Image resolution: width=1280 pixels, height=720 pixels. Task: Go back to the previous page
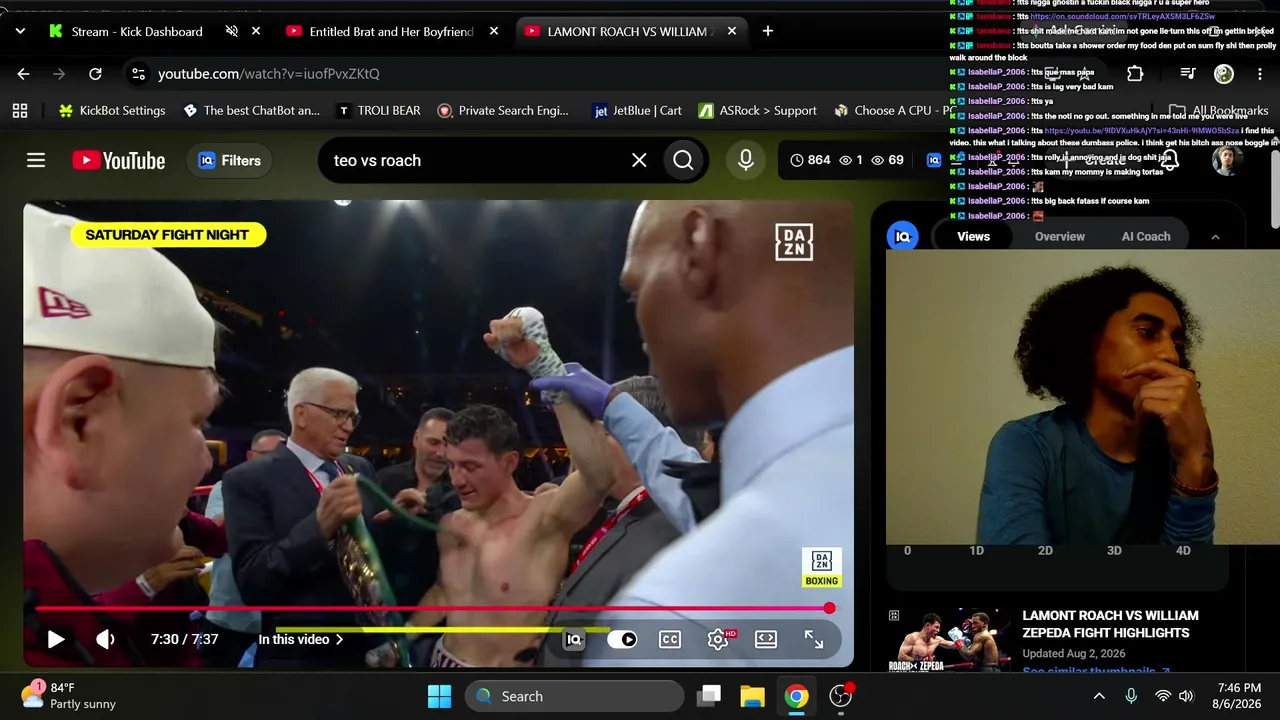(23, 74)
